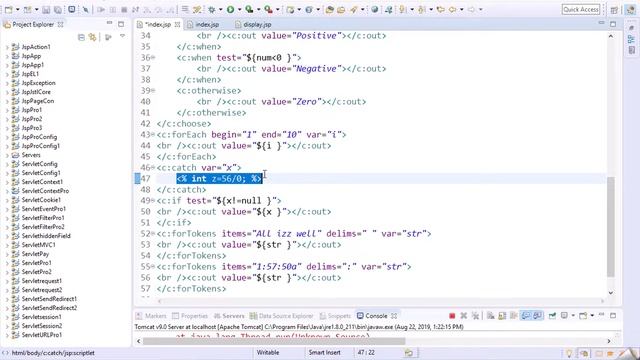Close the Console view tab

pyautogui.click(x=394, y=316)
